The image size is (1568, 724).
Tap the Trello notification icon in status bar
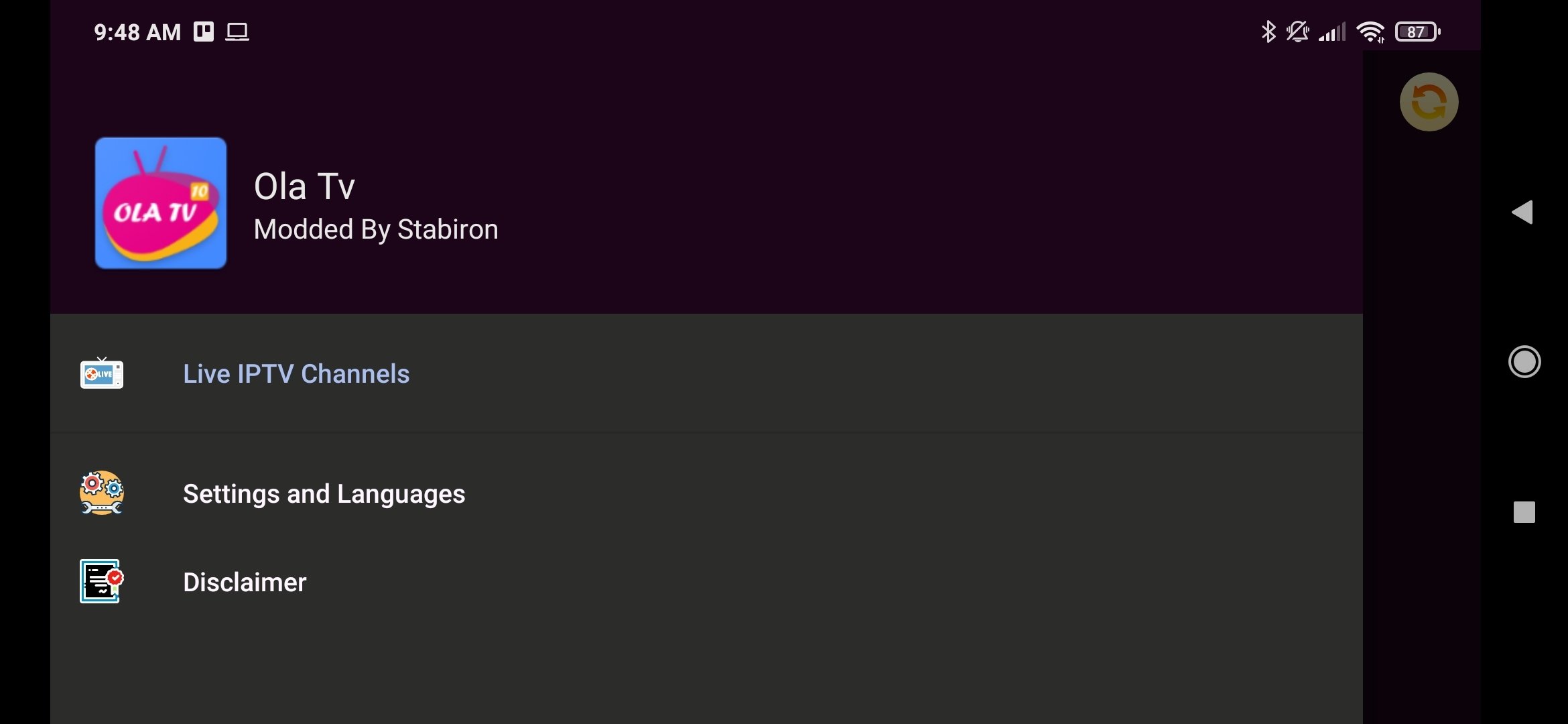click(204, 32)
